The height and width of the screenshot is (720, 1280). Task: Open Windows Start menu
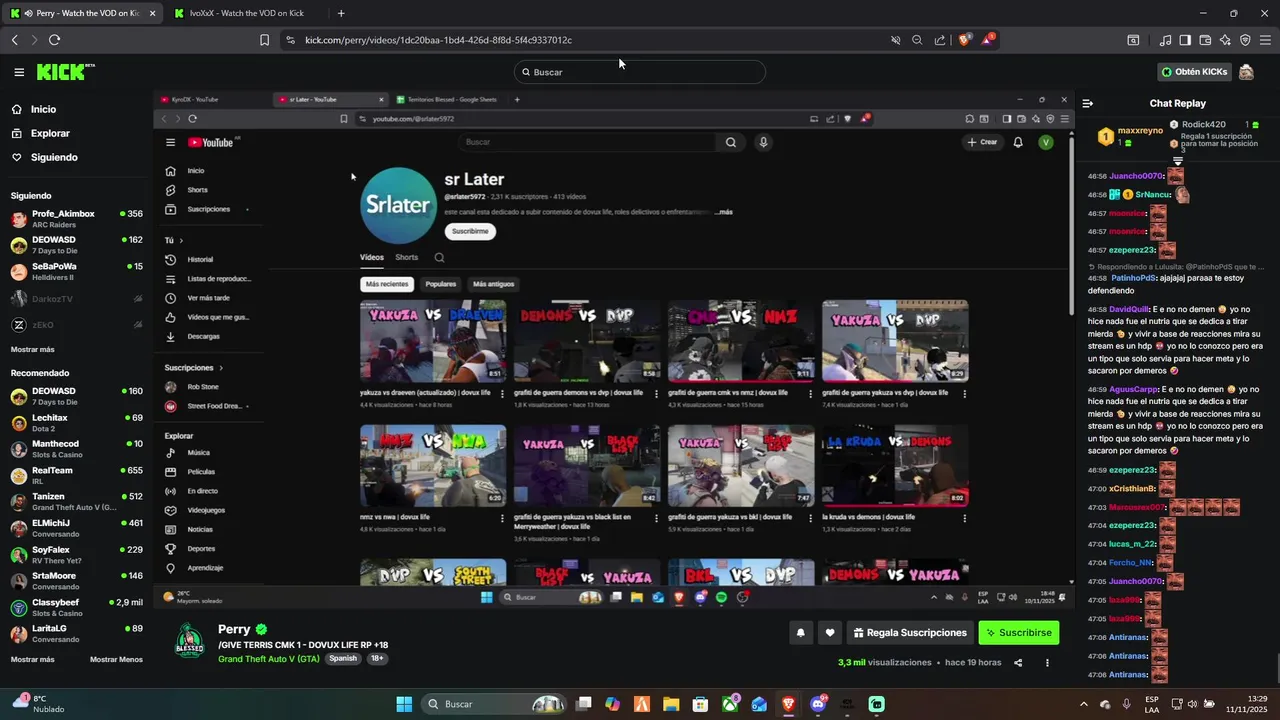tap(404, 704)
